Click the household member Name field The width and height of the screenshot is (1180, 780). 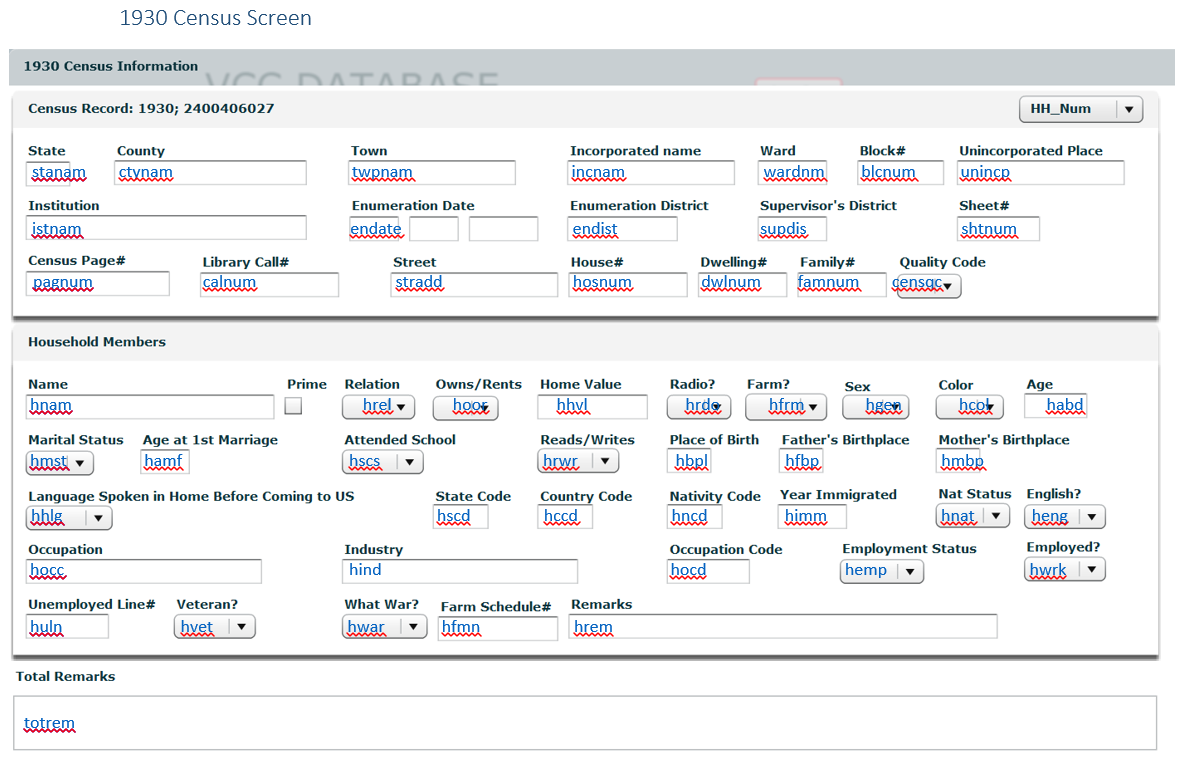coord(150,406)
